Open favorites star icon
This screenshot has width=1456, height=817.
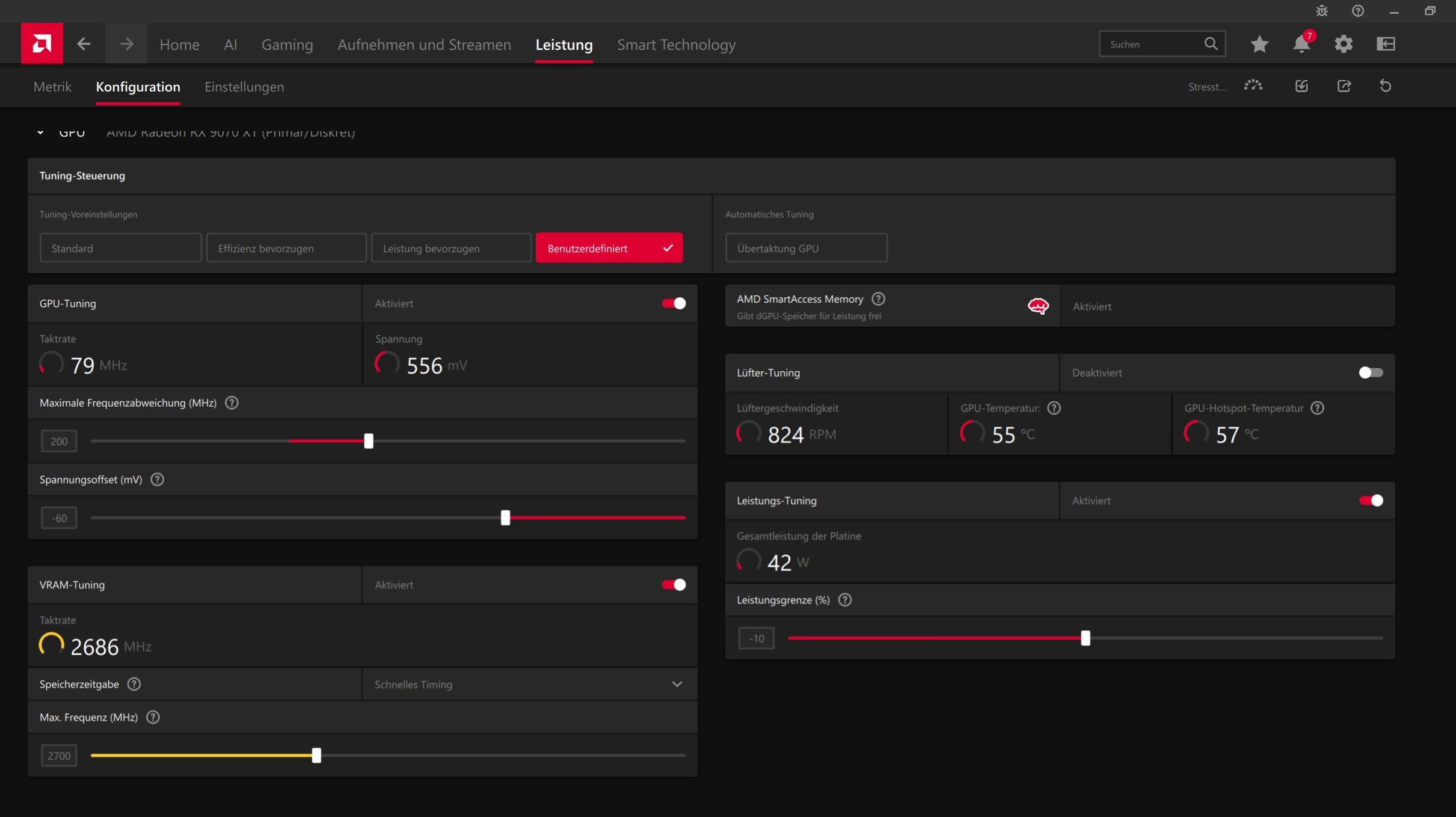click(1259, 44)
